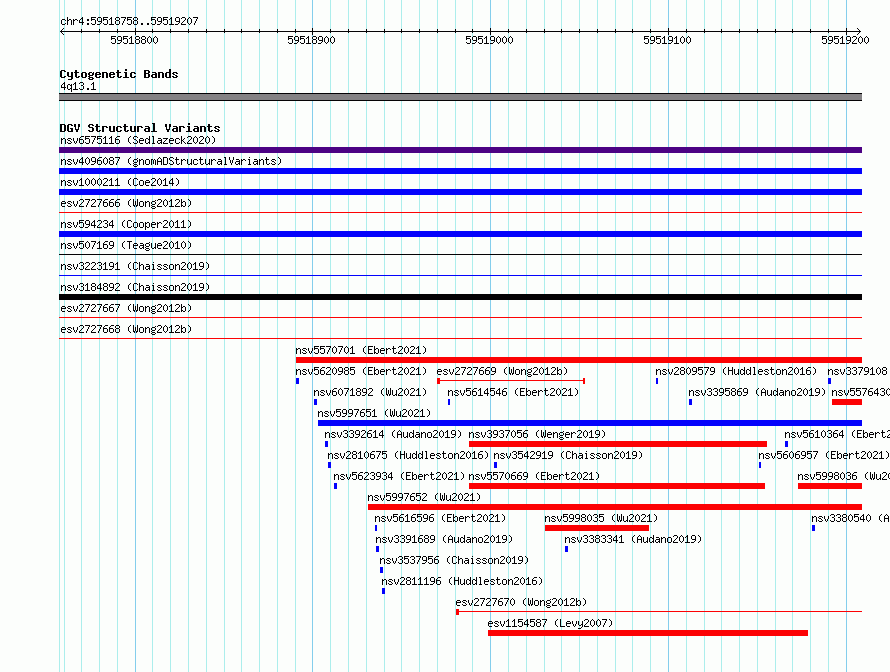Click nsv2810675 (Huddleston2016) label
The image size is (890, 672).
click(x=408, y=455)
